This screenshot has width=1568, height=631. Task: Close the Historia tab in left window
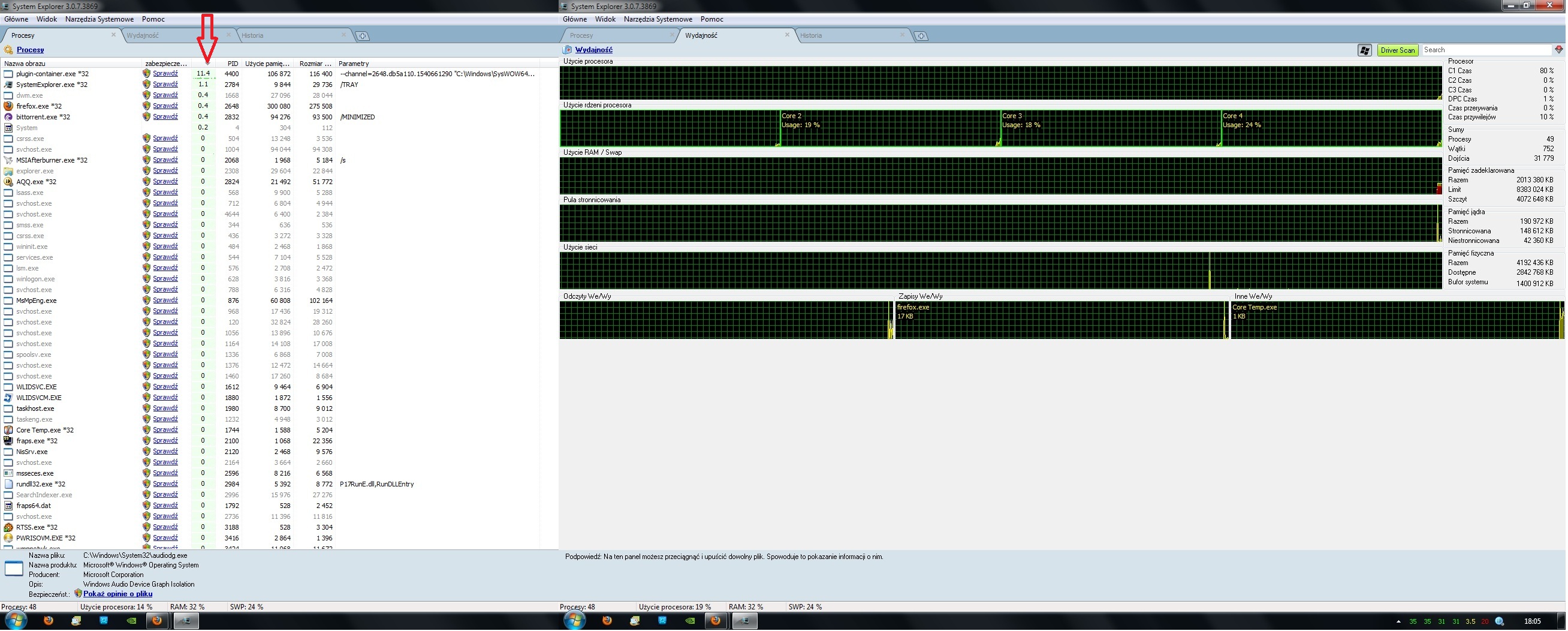[344, 35]
